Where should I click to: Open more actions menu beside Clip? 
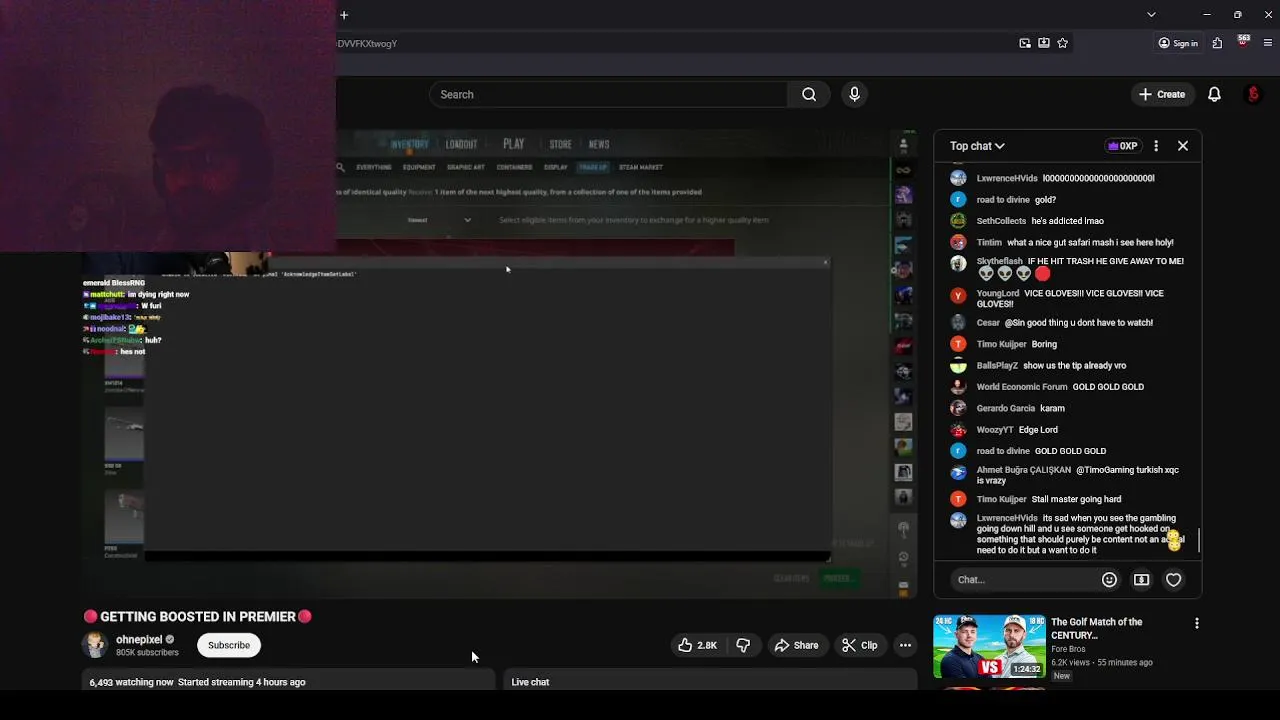[905, 645]
